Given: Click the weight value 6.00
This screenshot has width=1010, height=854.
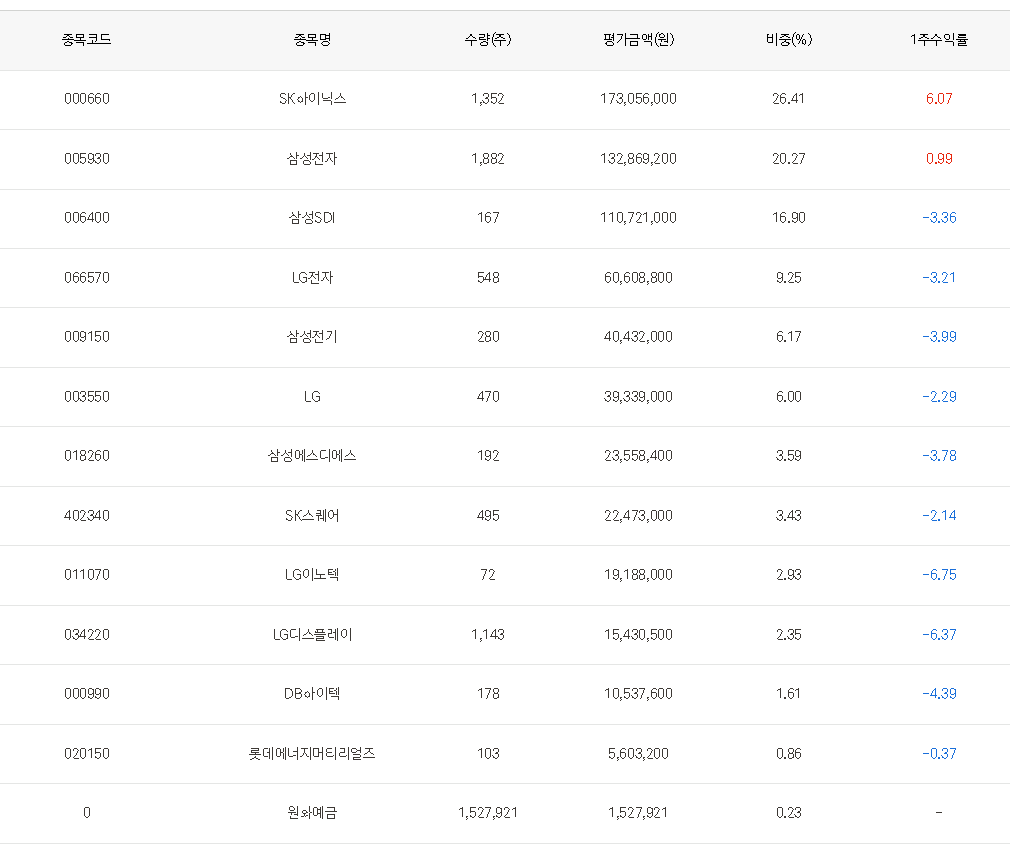Looking at the screenshot, I should (788, 397).
